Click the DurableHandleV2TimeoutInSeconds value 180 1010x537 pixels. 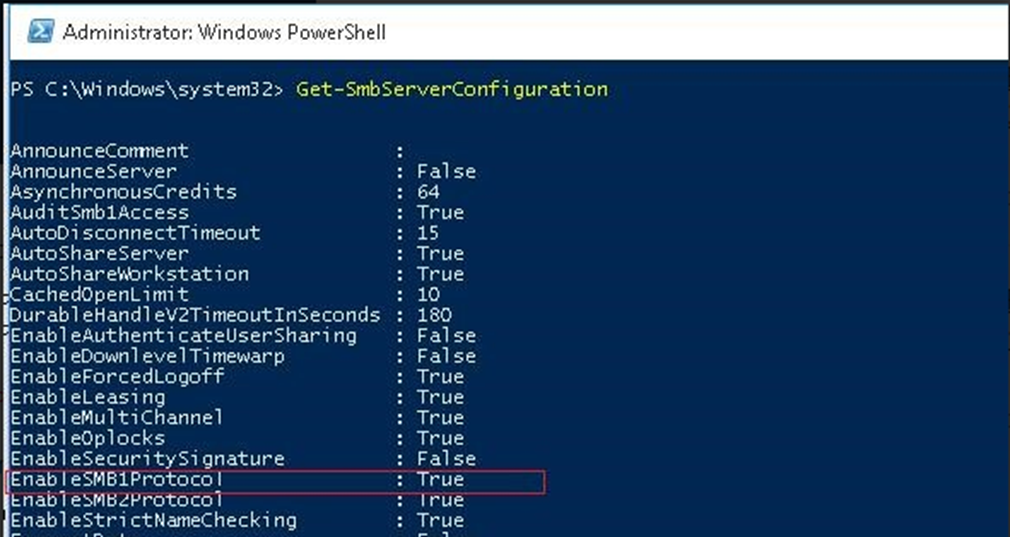coord(434,315)
